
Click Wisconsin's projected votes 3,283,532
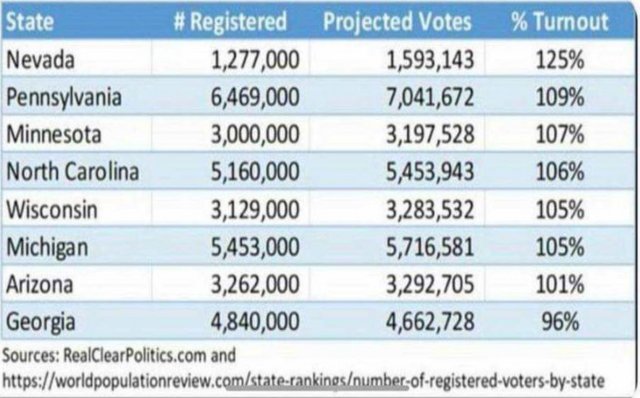point(430,209)
